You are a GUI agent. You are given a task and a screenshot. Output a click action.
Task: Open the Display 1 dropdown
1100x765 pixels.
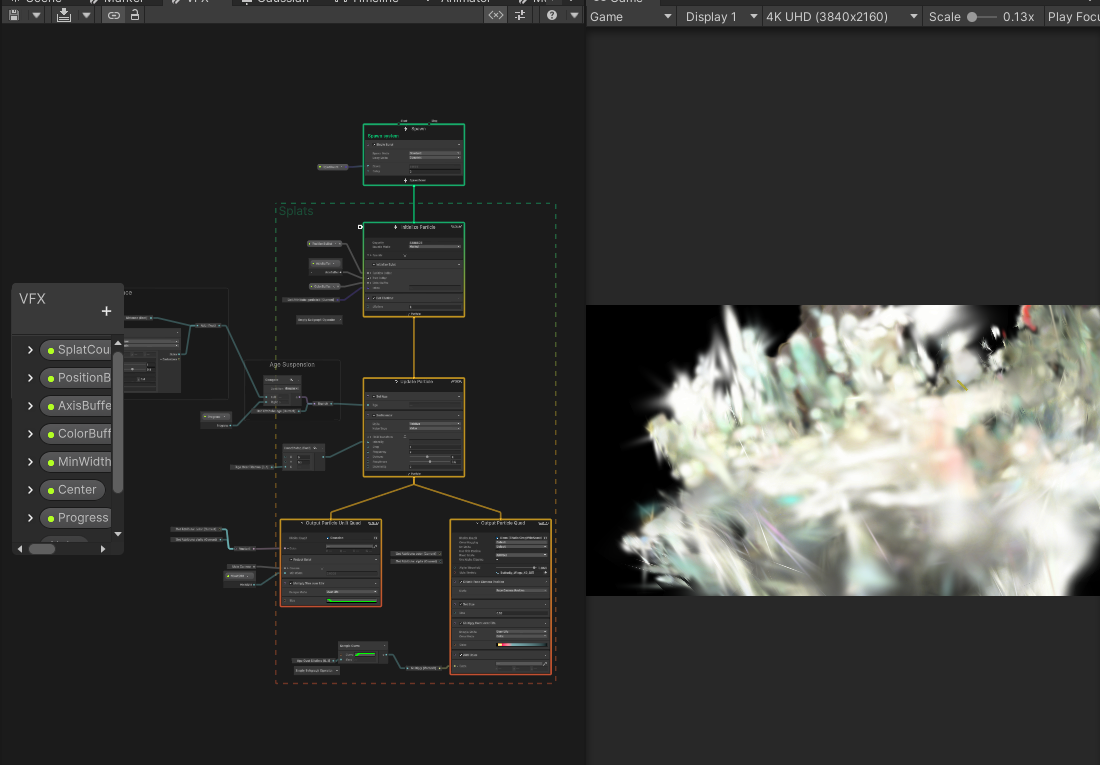(717, 17)
